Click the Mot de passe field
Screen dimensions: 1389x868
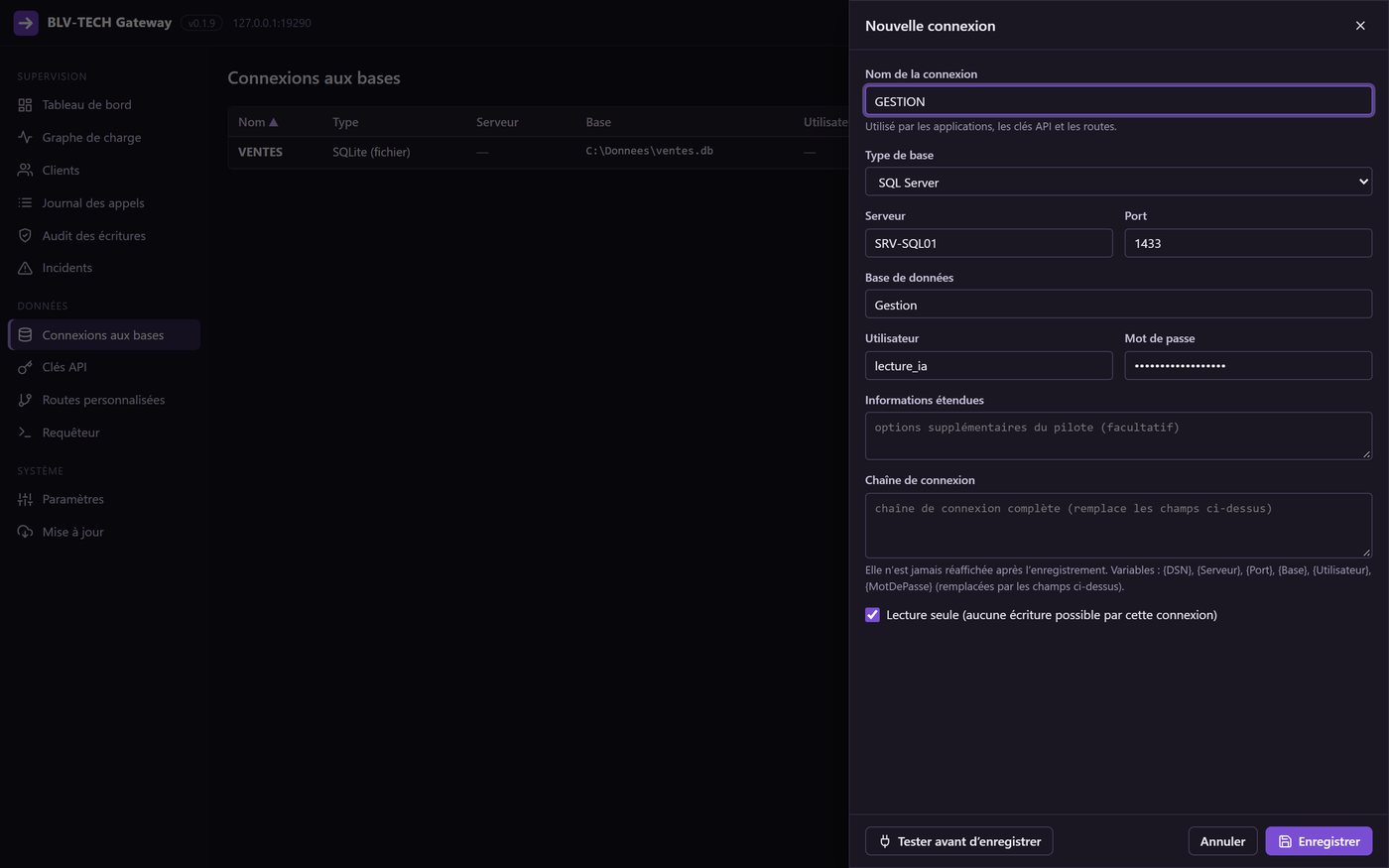tap(1248, 366)
